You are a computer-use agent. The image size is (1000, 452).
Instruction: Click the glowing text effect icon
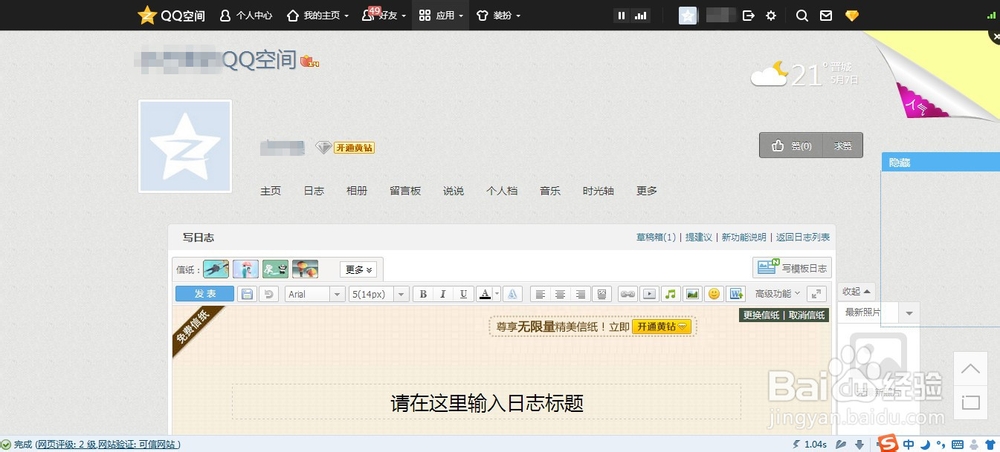coord(513,294)
